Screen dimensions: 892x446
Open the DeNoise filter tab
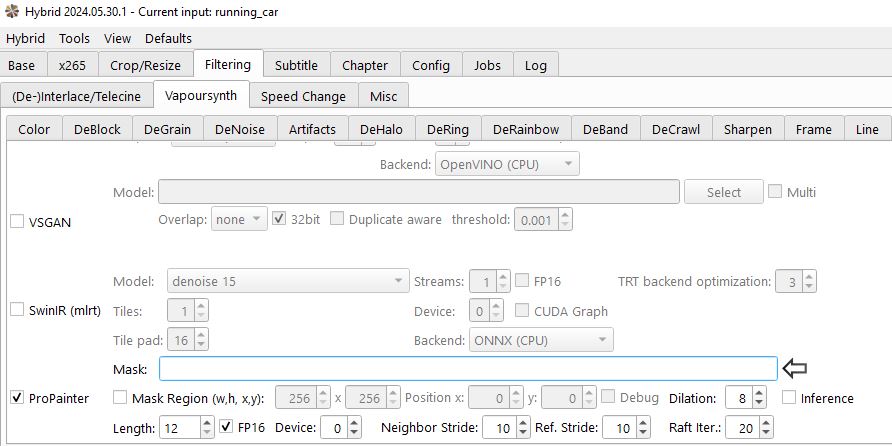(x=240, y=129)
